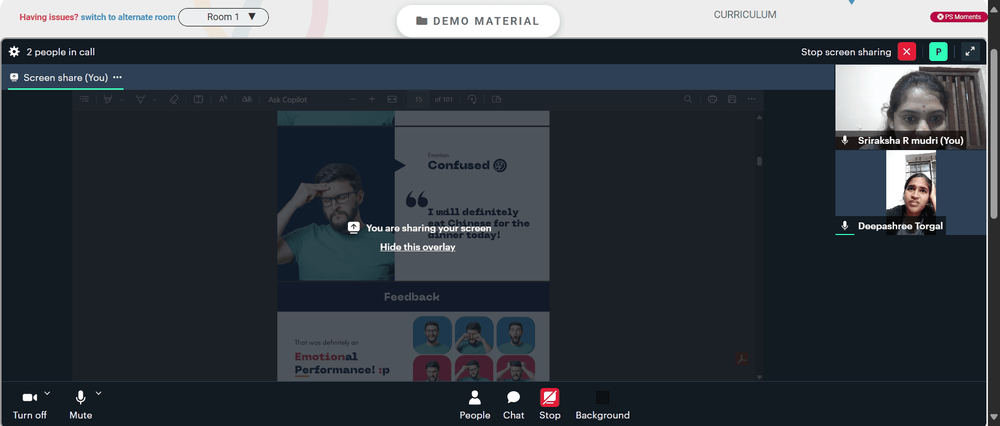Click switch to alternate room link
The height and width of the screenshot is (426, 1000).
pyautogui.click(x=128, y=17)
